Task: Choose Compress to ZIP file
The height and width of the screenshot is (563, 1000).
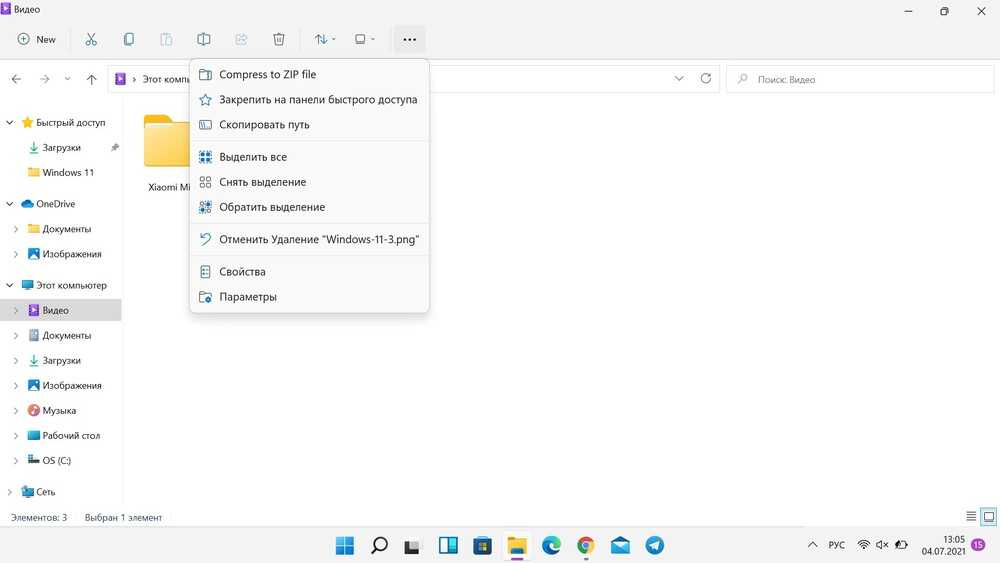Action: point(267,74)
